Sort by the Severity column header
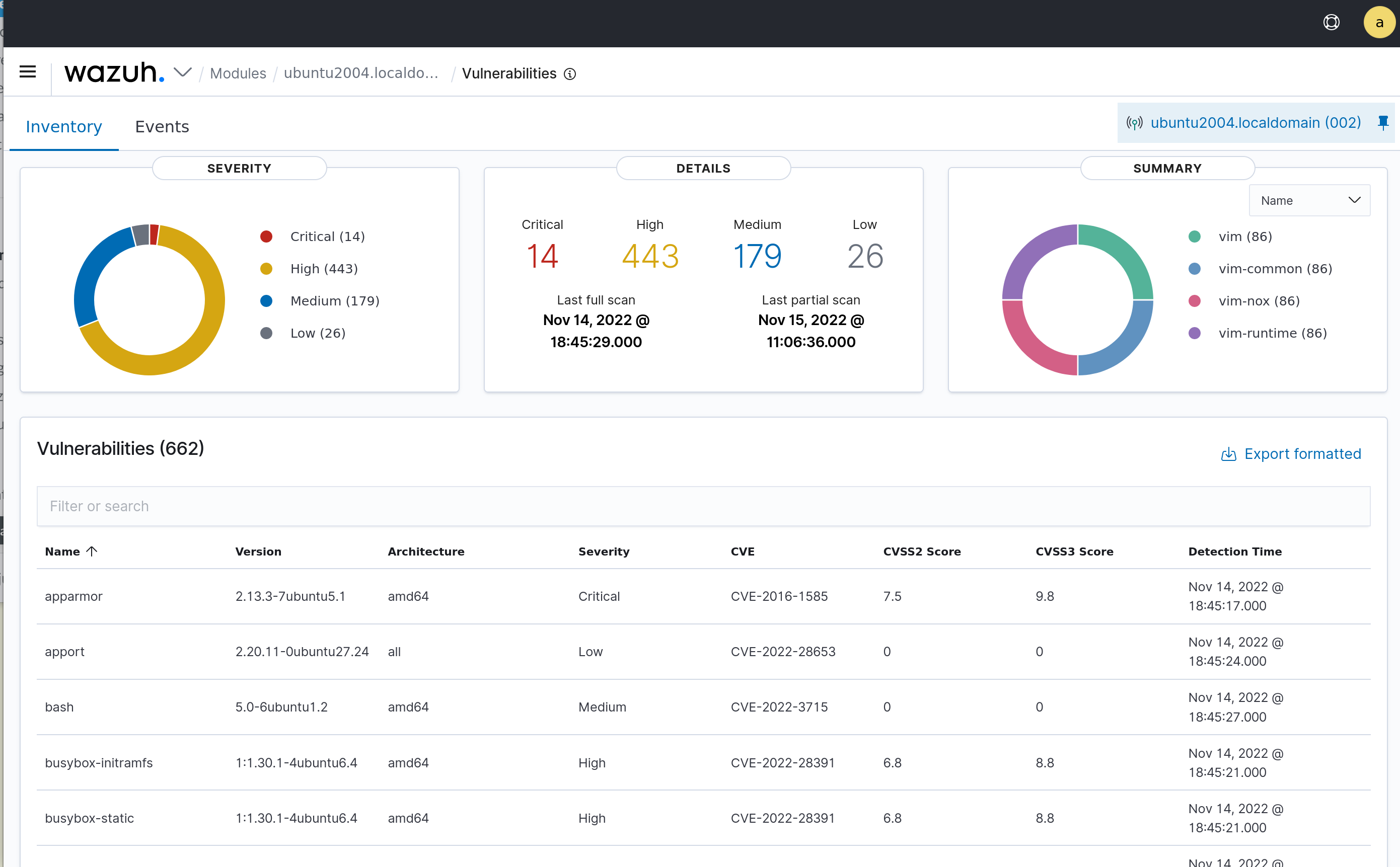The height and width of the screenshot is (867, 1400). tap(604, 551)
